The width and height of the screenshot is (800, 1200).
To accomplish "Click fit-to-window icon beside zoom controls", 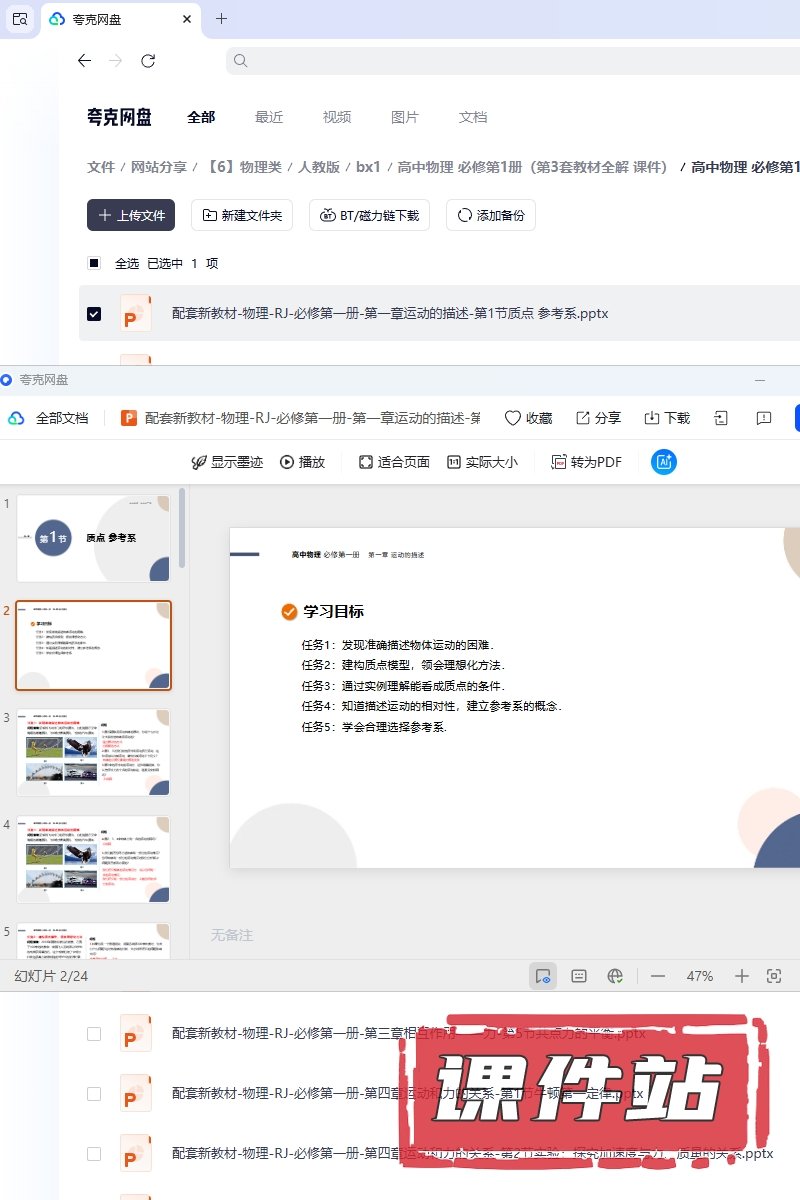I will tap(773, 976).
